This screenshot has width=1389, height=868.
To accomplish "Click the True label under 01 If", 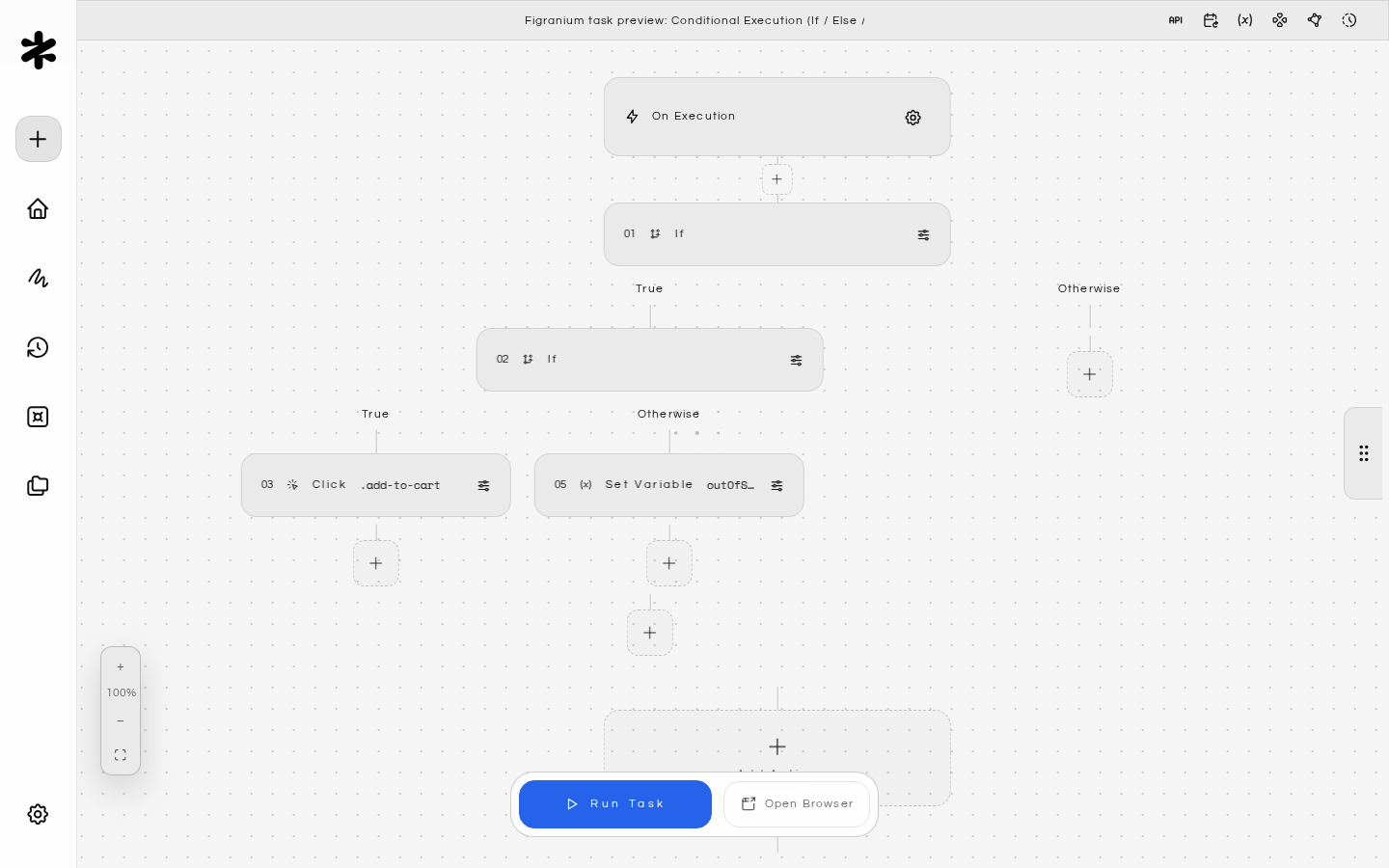I will click(x=649, y=289).
